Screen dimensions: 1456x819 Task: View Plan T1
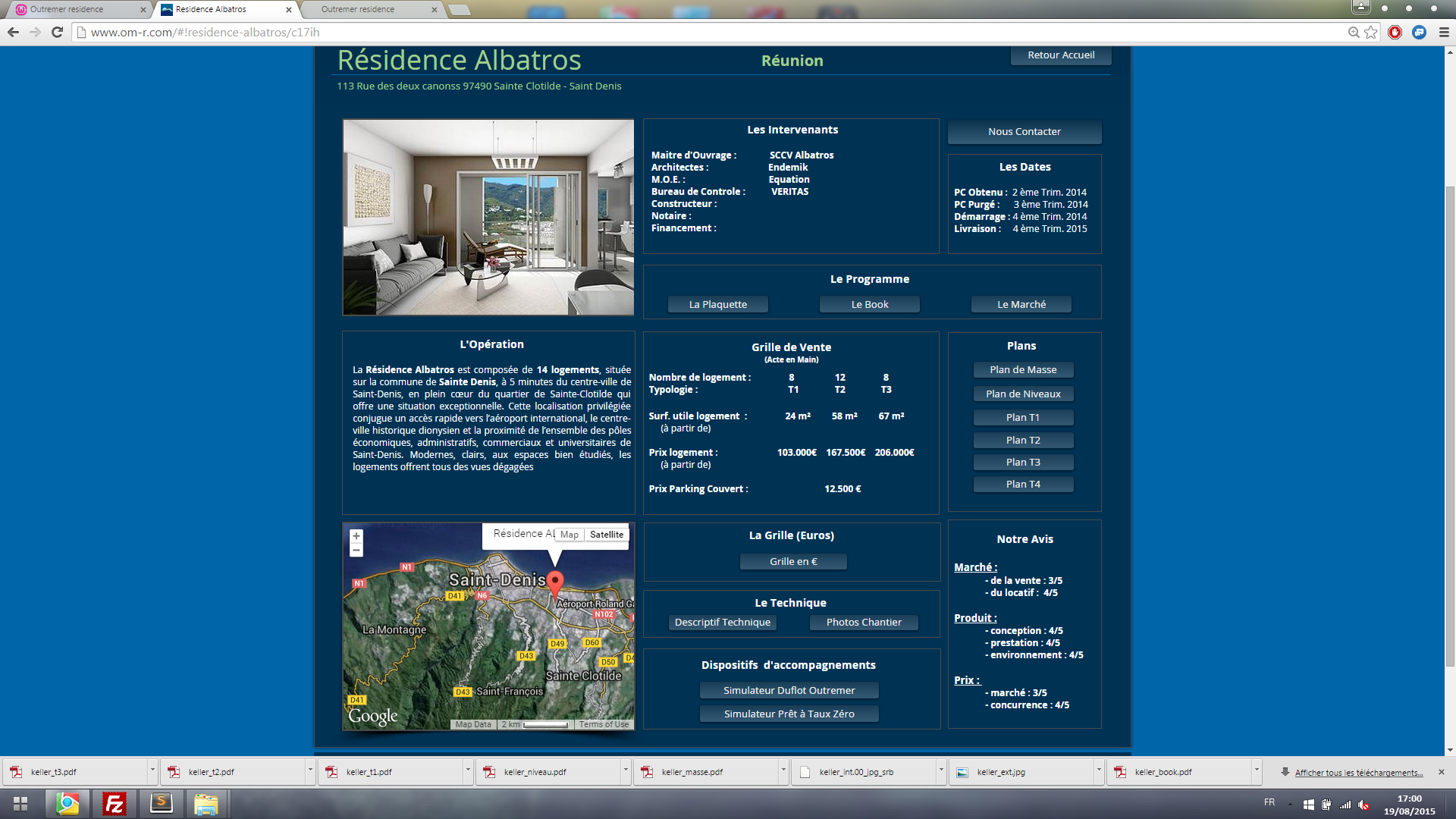(x=1023, y=417)
